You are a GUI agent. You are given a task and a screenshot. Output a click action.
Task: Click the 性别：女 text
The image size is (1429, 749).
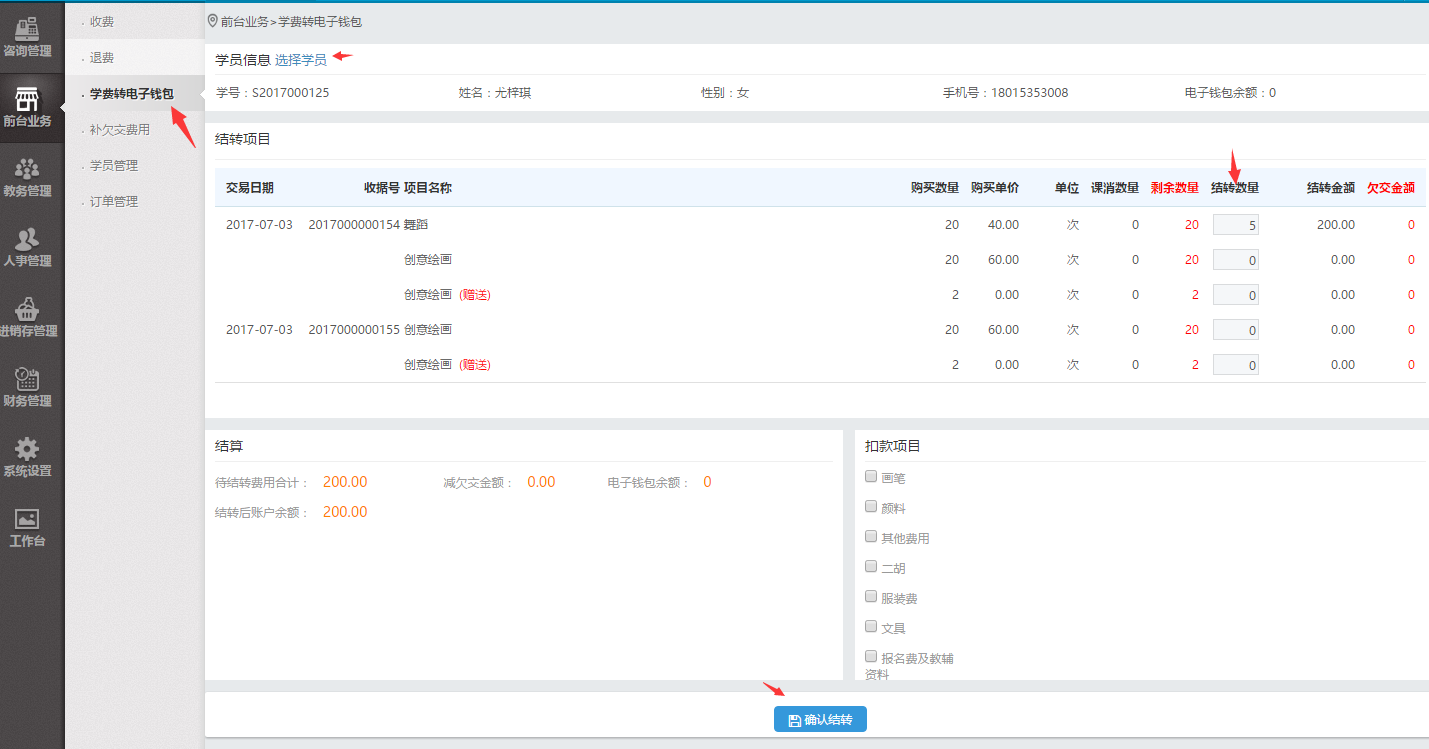click(x=725, y=93)
